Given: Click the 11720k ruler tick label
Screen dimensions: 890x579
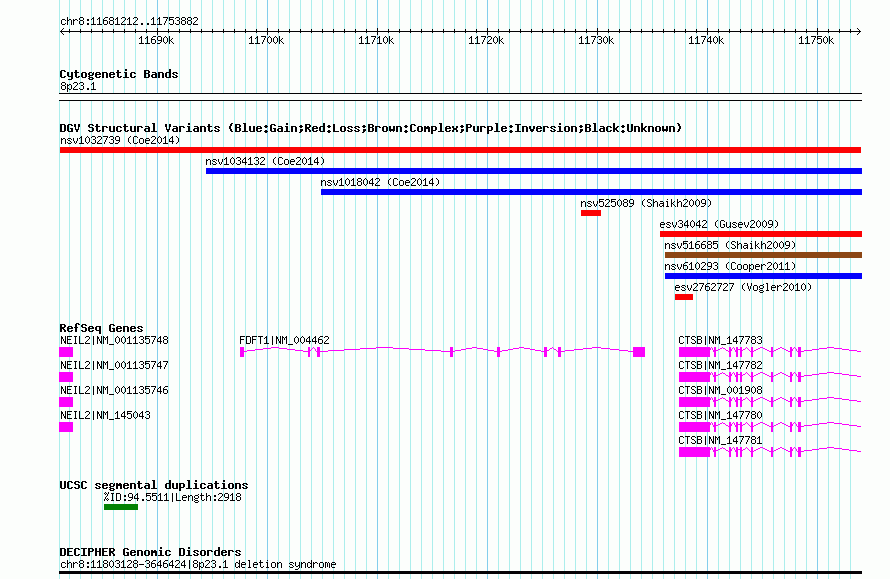Looking at the screenshot, I should (486, 40).
